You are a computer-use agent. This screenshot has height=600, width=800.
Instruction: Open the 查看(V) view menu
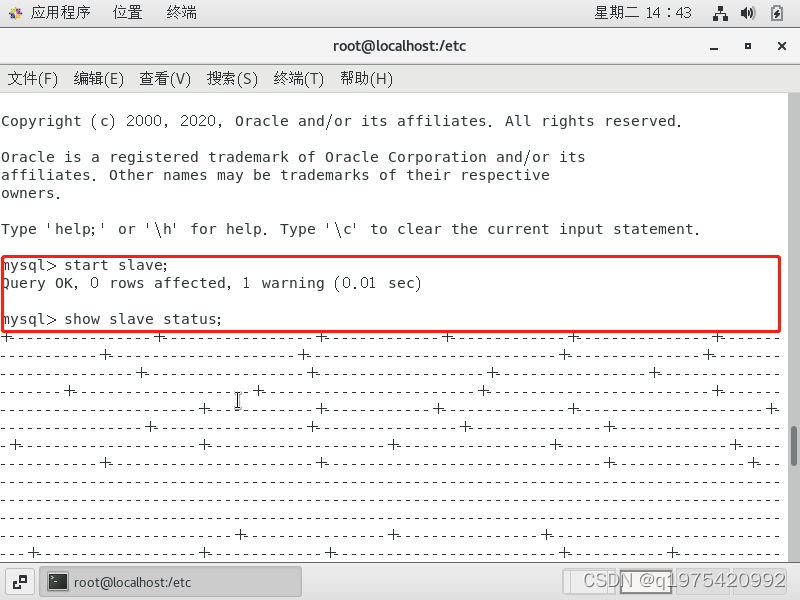(165, 79)
